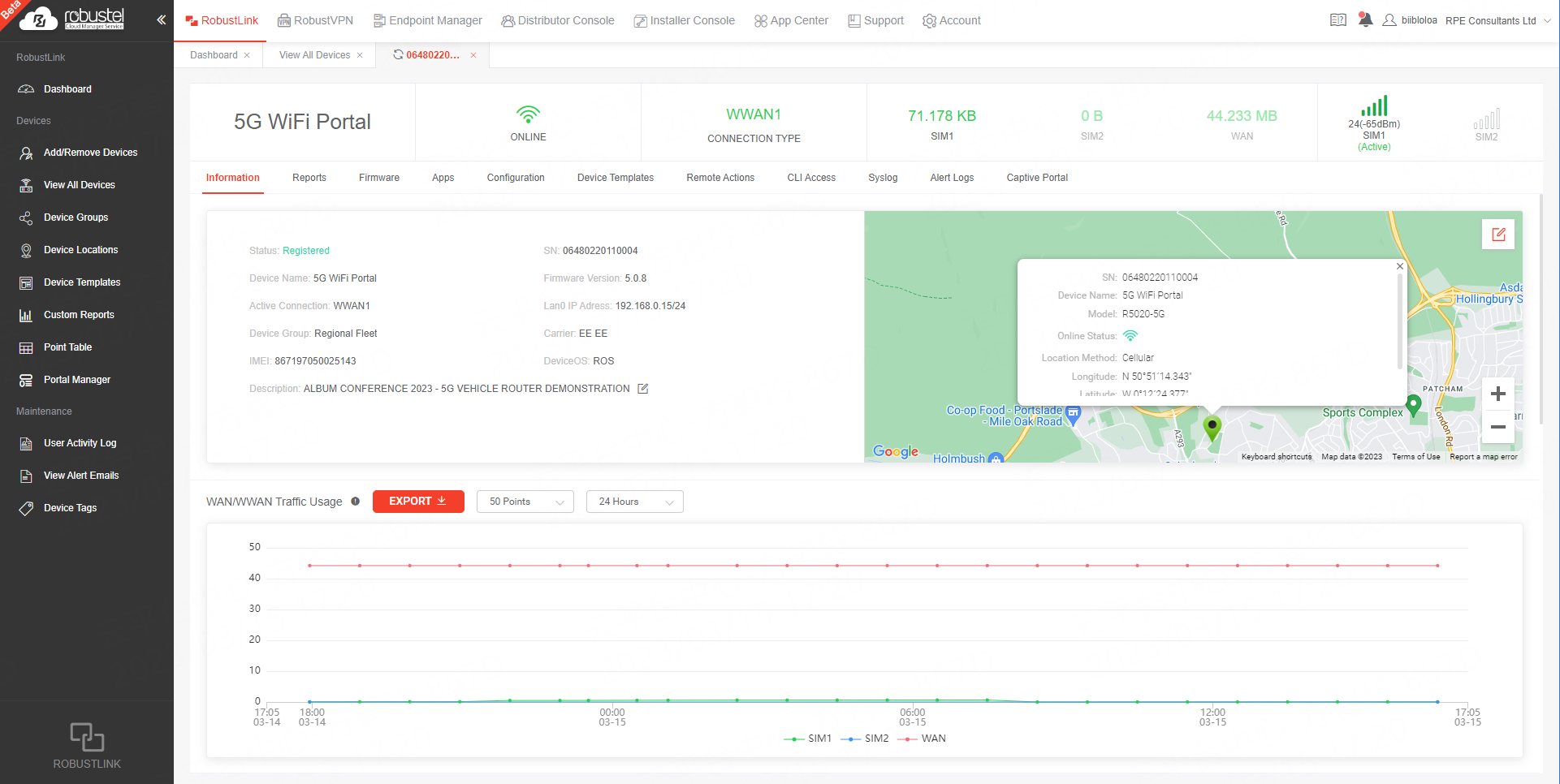Viewport: 1560px width, 784px height.
Task: Click the user profile icon beside bilbloloa
Action: pos(1389,20)
